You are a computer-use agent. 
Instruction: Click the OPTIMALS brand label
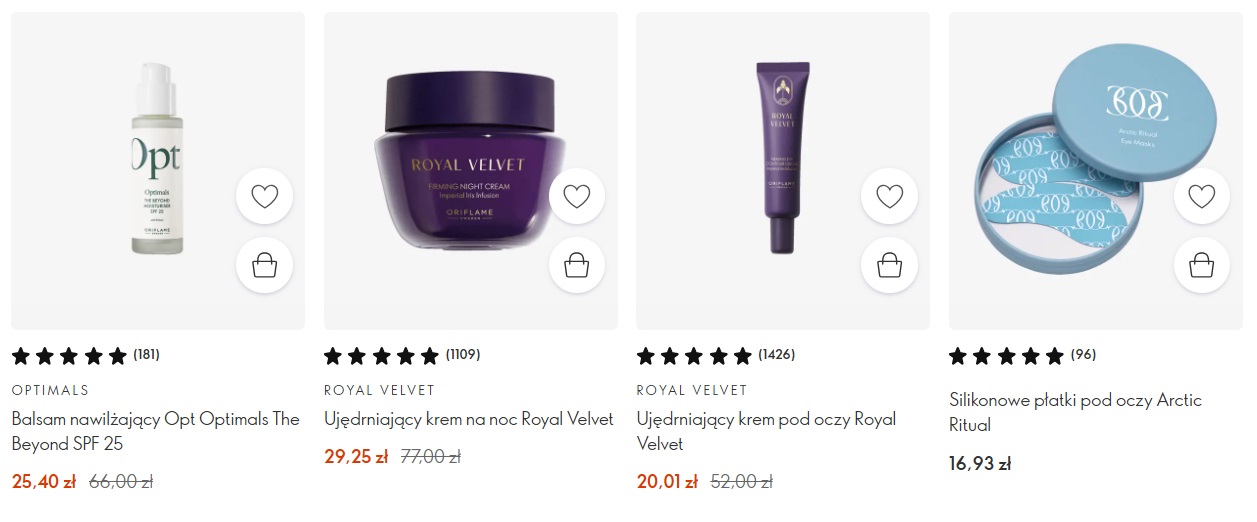click(x=50, y=390)
